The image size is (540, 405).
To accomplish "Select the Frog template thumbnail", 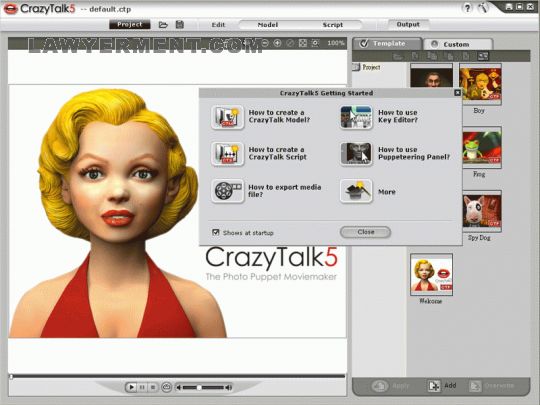I will [481, 148].
